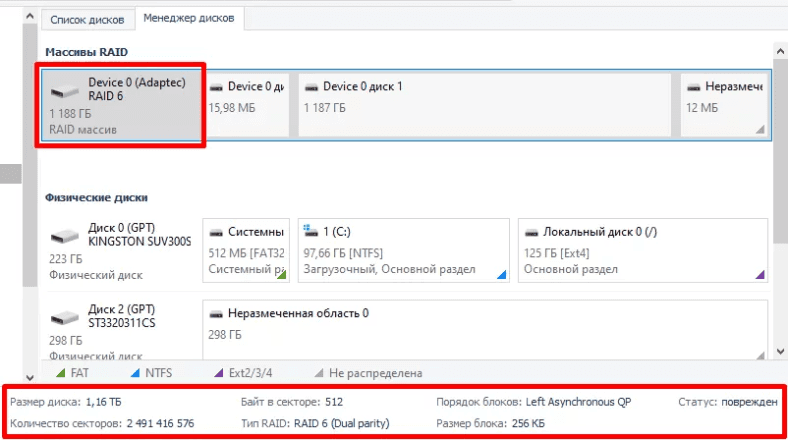Click the Массивы RAID section heading
This screenshot has width=788, height=440.
click(x=86, y=52)
